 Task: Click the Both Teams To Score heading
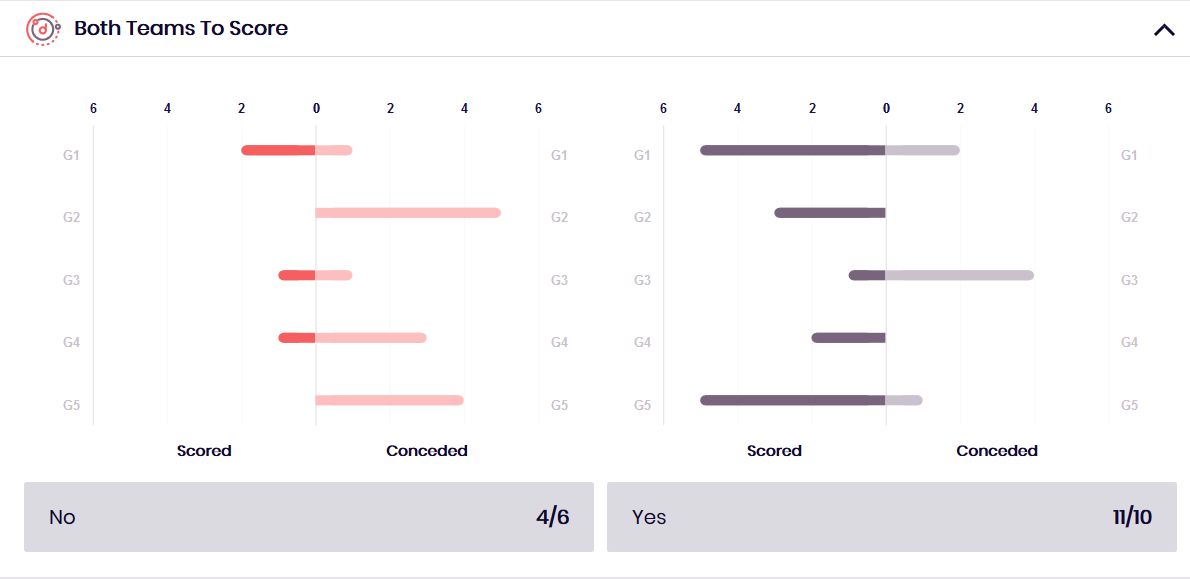[181, 29]
